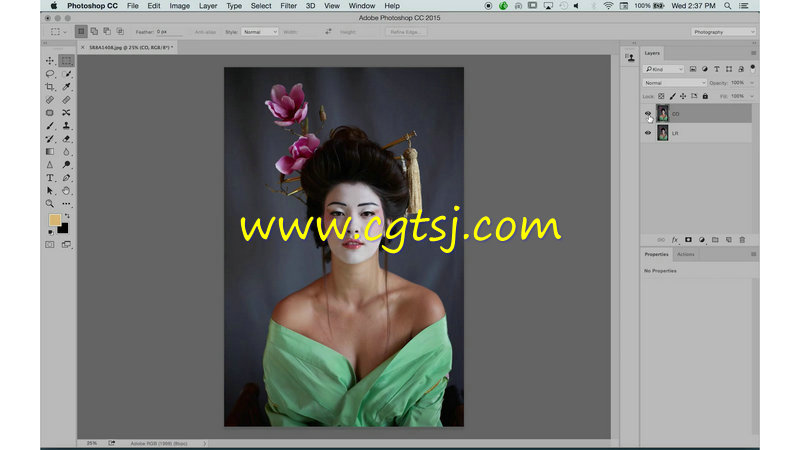Viewport: 800px width, 450px height.
Task: Reset default foreground and background colors
Action: [x=51, y=232]
